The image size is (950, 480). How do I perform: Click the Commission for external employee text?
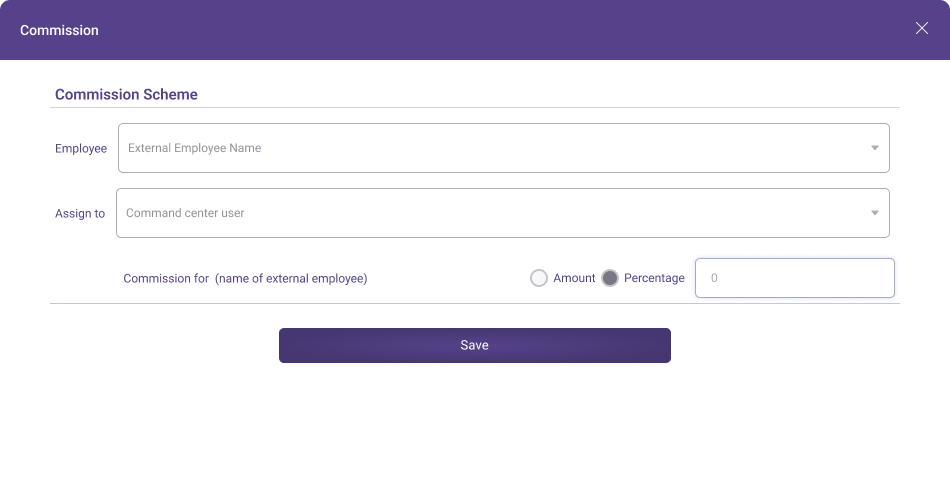point(245,278)
